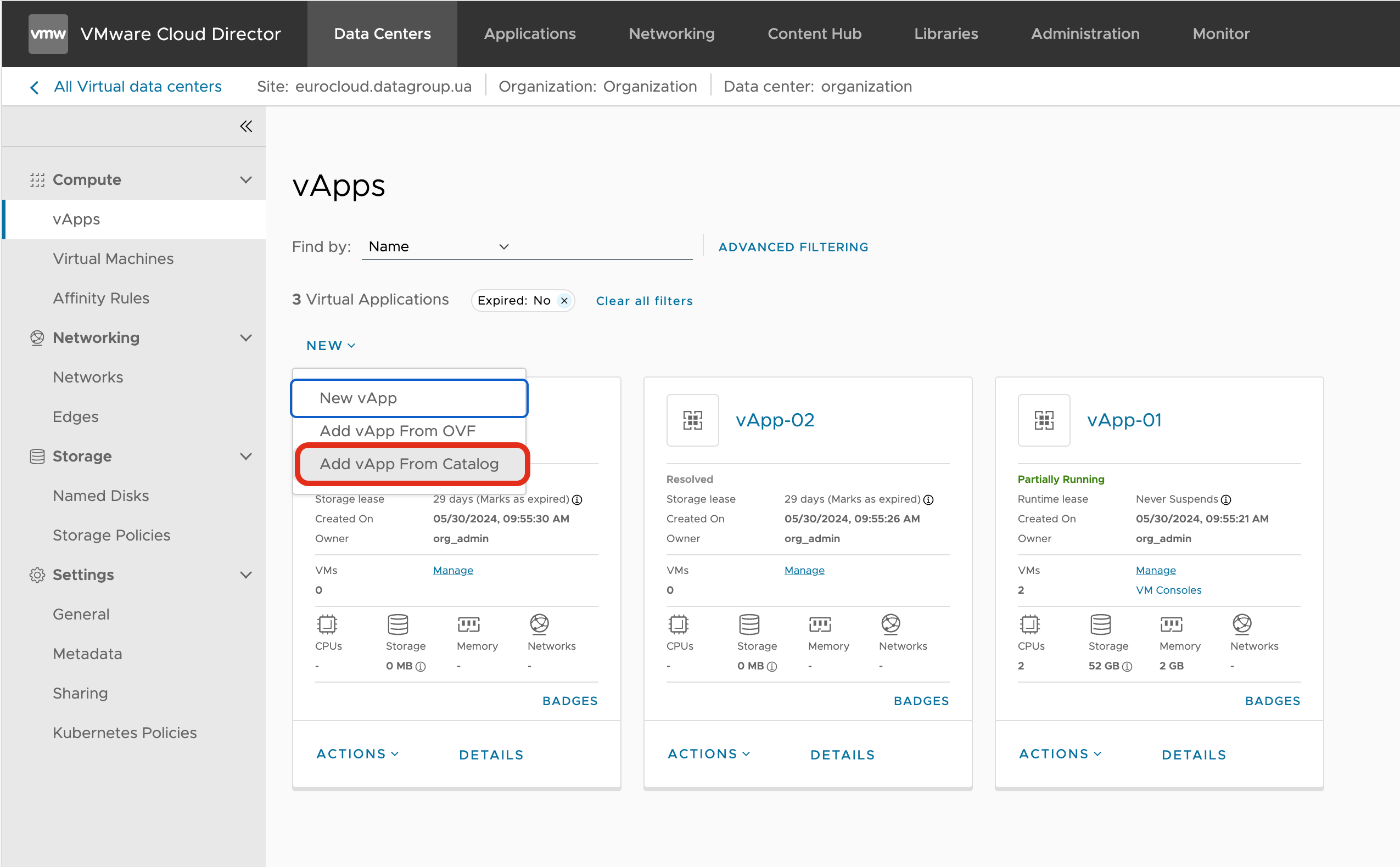Click Manage link on vApp-01 card

(1156, 571)
